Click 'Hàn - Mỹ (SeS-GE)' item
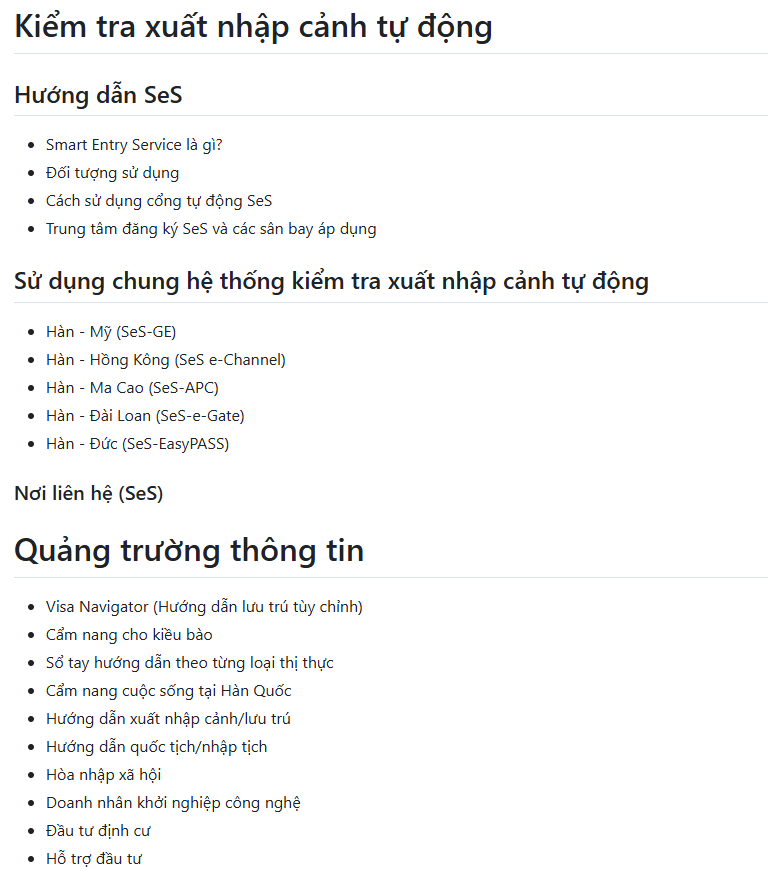 click(111, 332)
